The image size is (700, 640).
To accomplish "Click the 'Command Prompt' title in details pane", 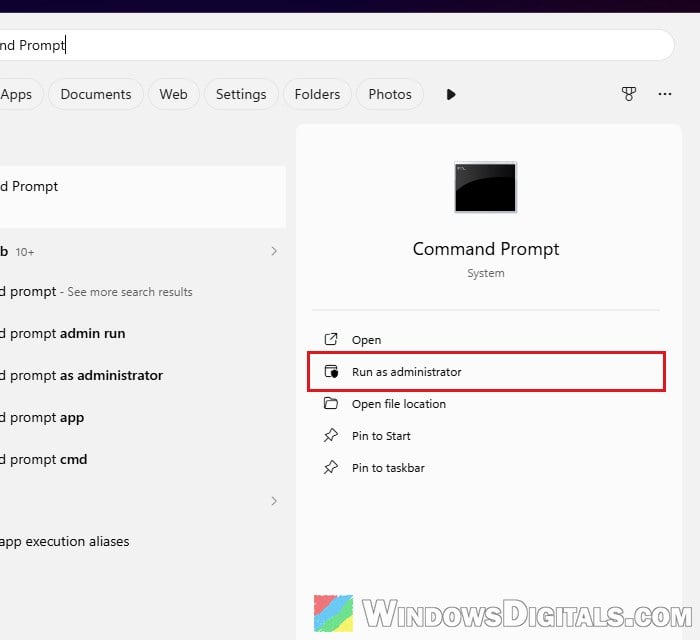I will click(486, 249).
